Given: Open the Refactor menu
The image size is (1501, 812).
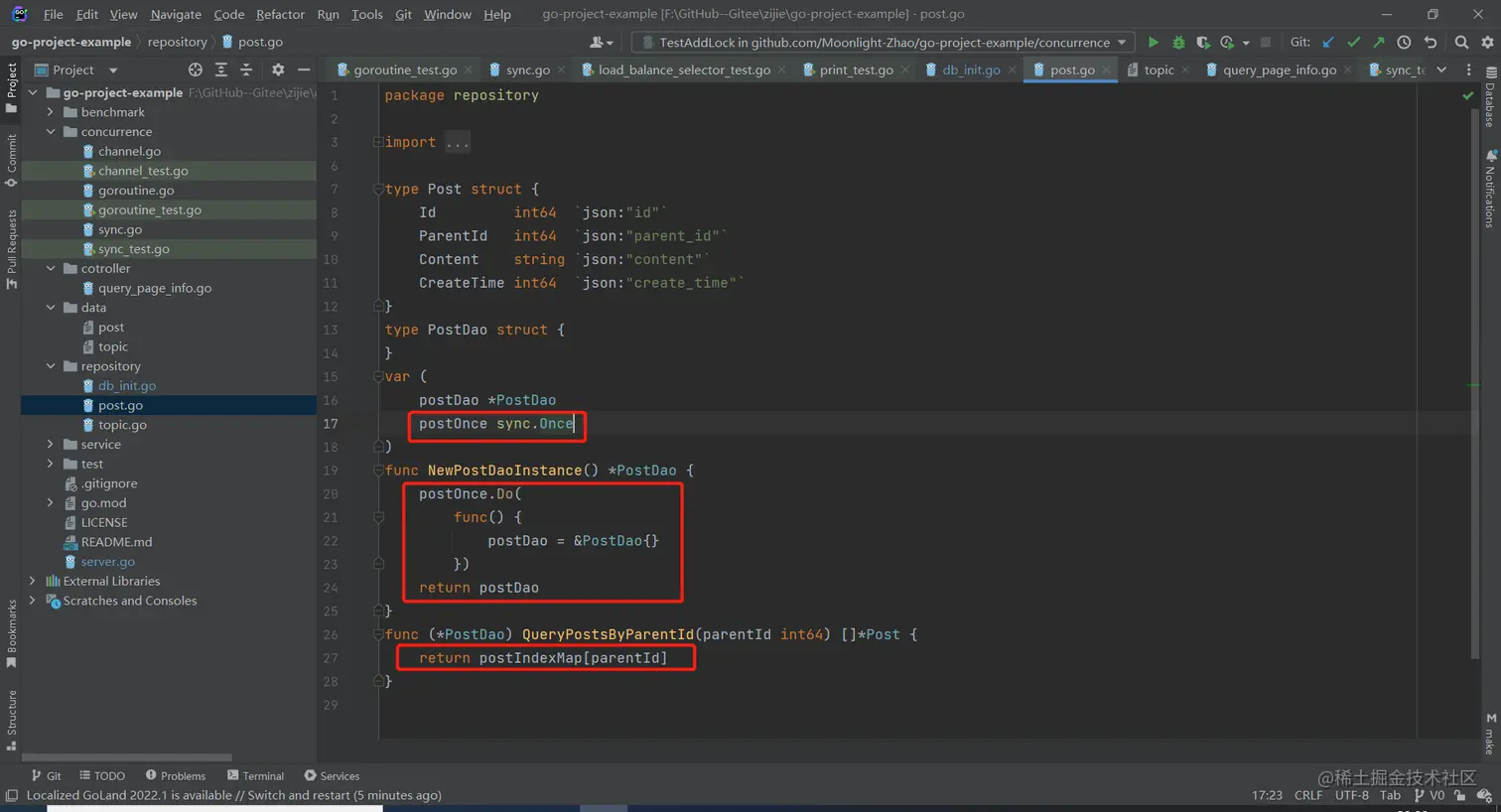Looking at the screenshot, I should 280,14.
